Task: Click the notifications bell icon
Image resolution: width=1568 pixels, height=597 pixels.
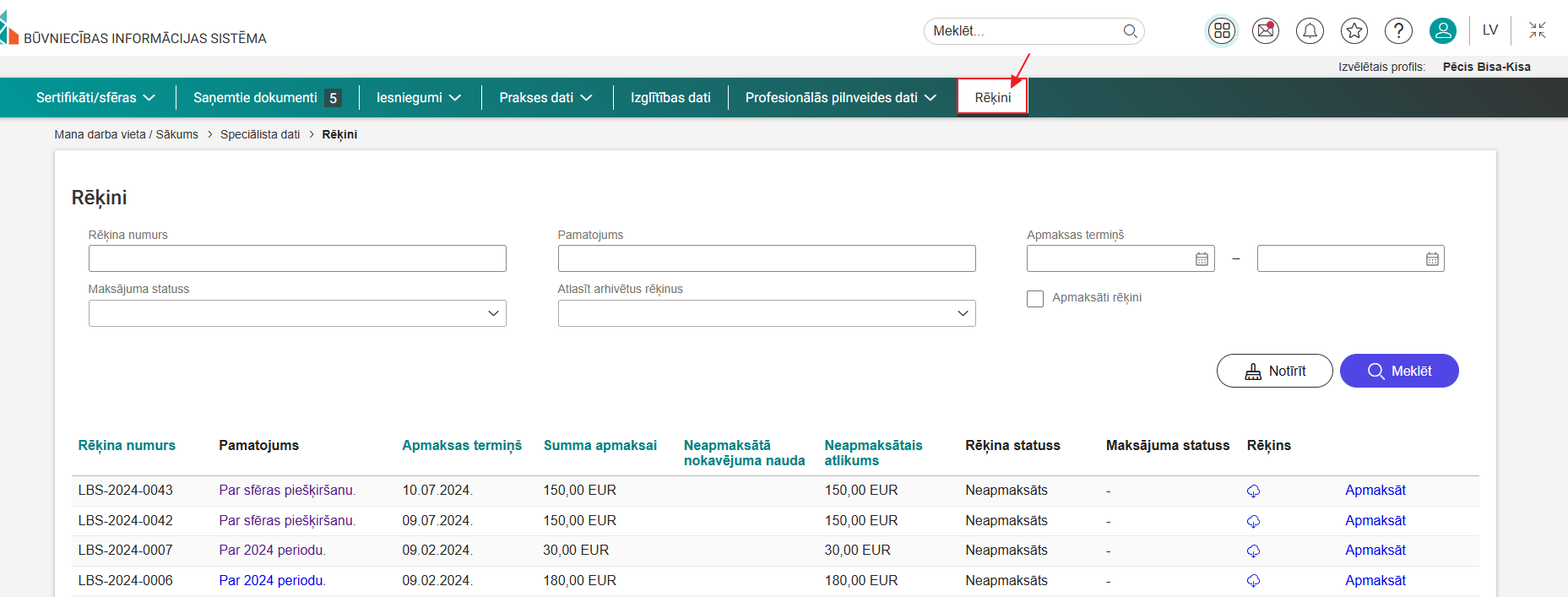Action: pyautogui.click(x=1310, y=31)
